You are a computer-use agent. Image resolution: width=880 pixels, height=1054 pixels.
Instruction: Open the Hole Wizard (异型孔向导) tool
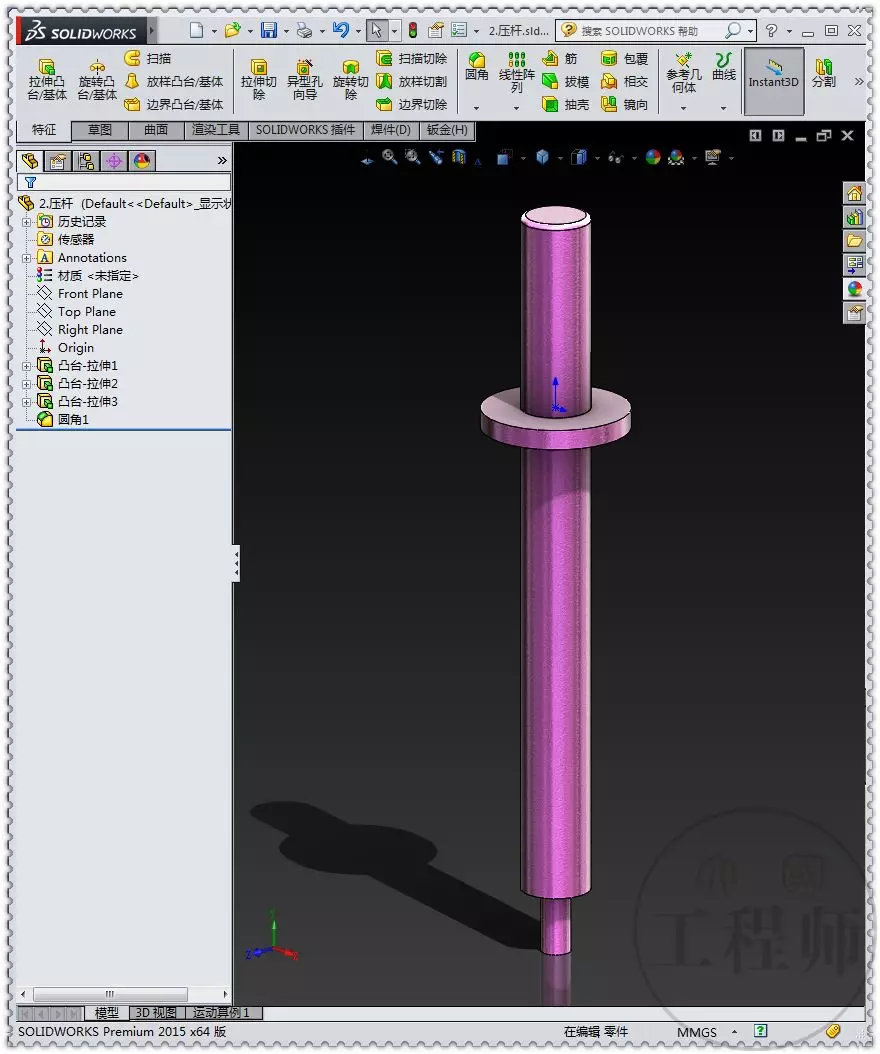click(x=305, y=79)
